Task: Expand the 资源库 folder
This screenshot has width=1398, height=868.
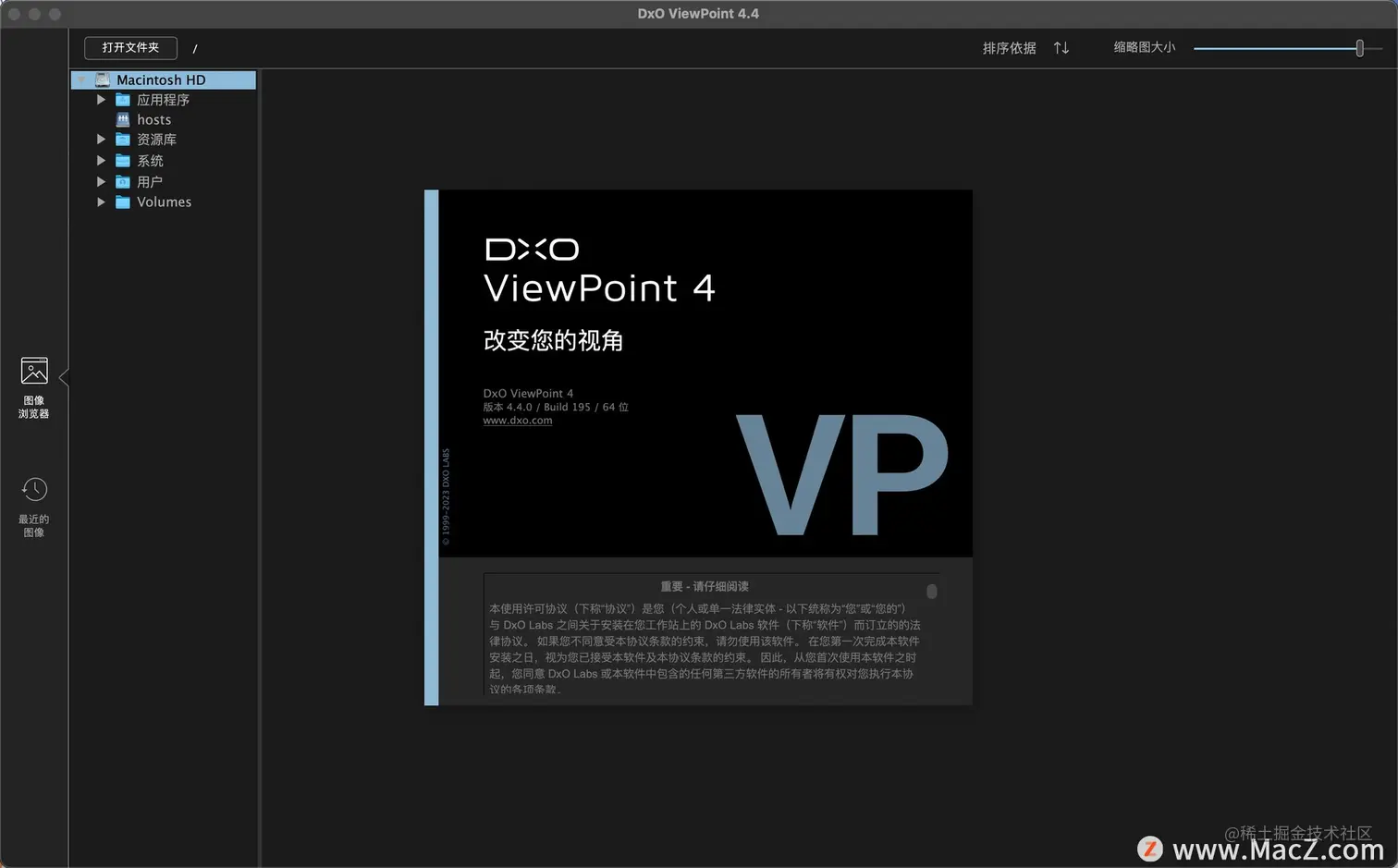Action: [x=101, y=139]
